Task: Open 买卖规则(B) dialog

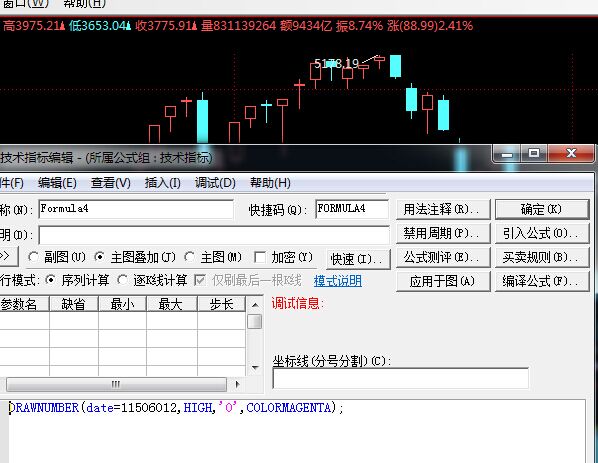Action: [542, 257]
